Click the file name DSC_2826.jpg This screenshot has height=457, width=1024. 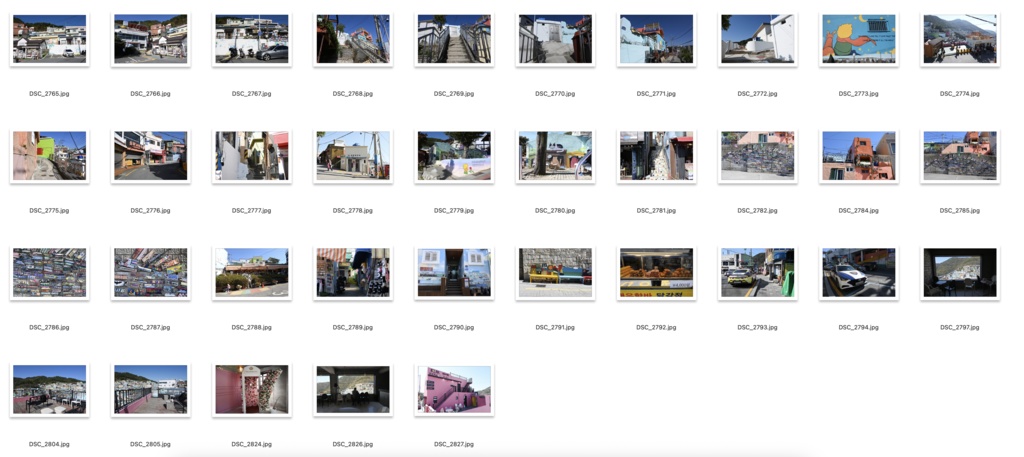tap(353, 445)
